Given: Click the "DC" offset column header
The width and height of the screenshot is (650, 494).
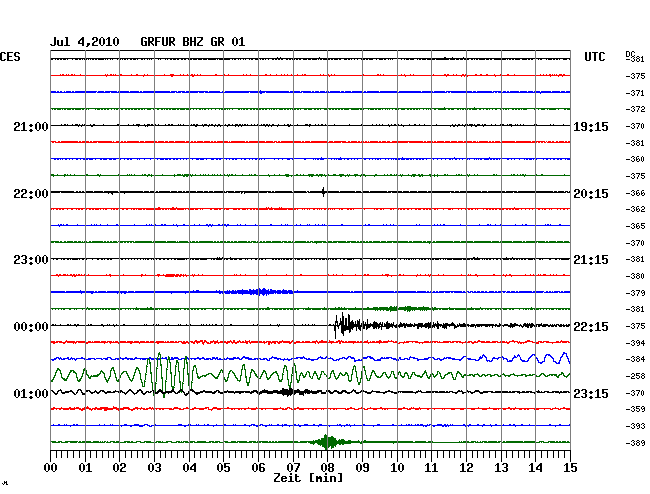Looking at the screenshot, I should click(x=630, y=54).
